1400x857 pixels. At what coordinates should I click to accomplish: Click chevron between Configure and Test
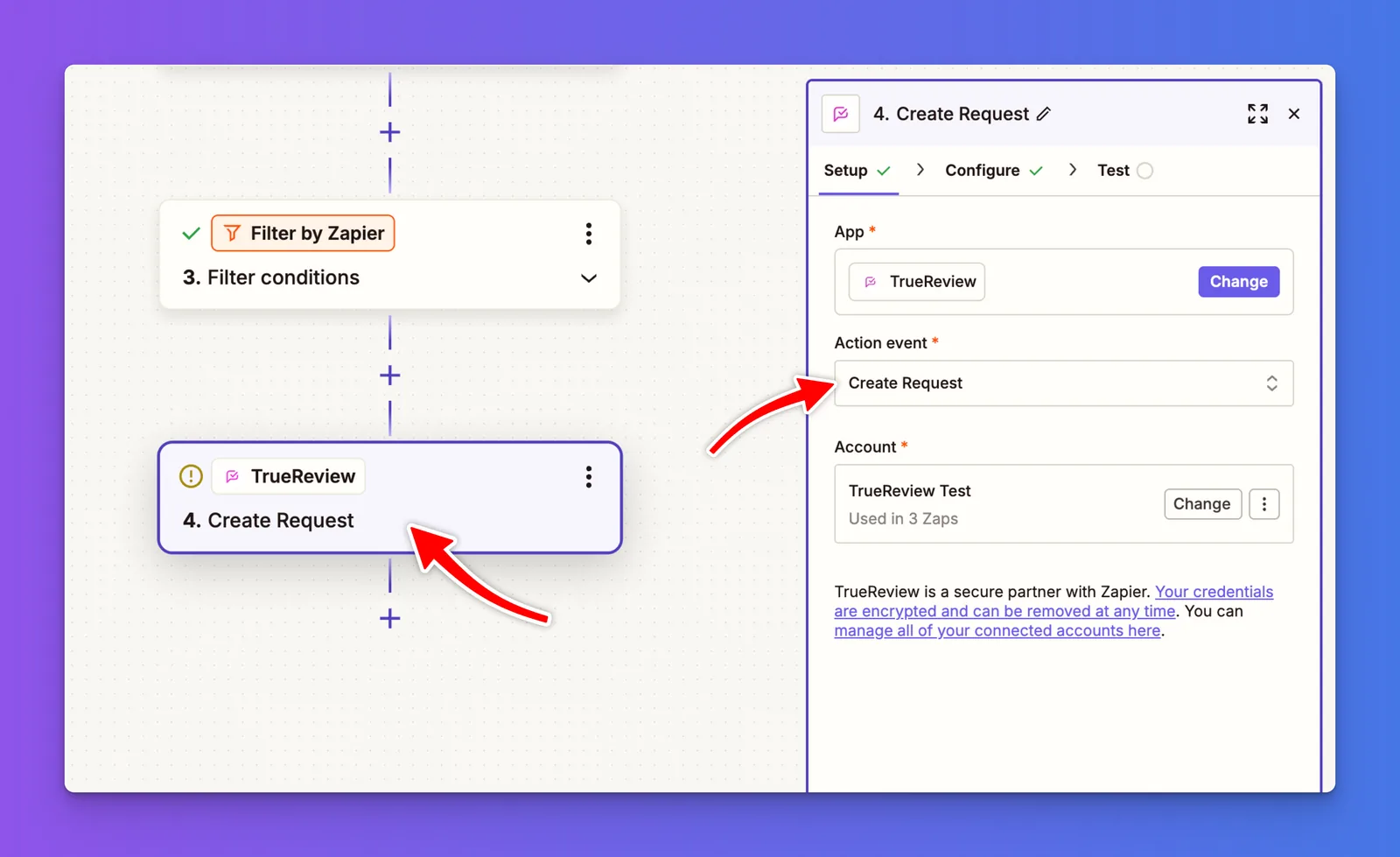1073,170
